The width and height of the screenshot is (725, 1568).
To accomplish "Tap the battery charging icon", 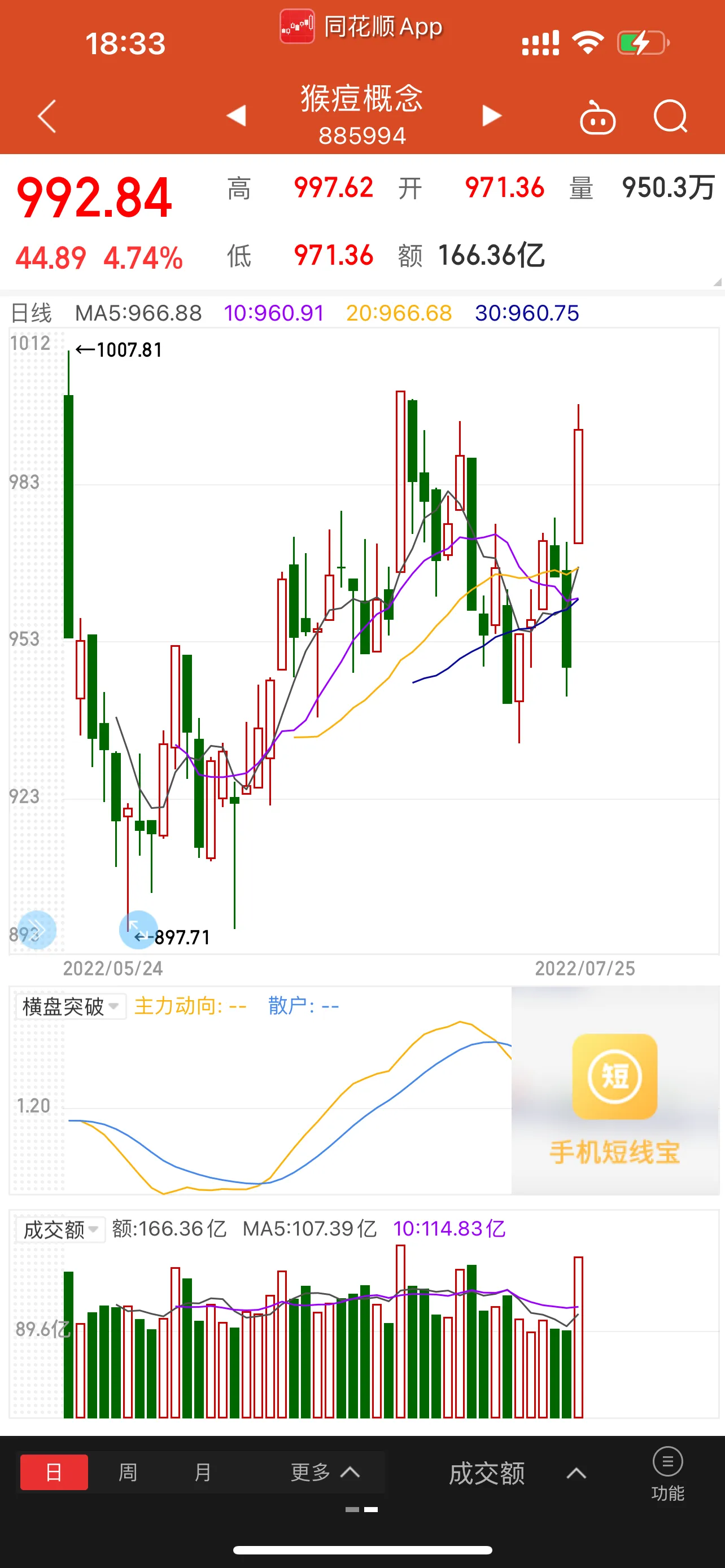I will pos(644,42).
